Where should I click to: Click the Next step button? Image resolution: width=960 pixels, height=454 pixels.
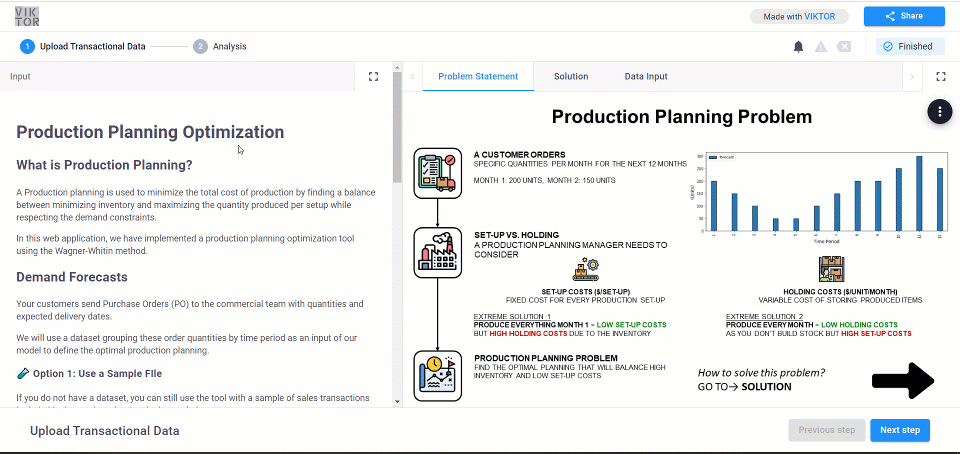(900, 430)
